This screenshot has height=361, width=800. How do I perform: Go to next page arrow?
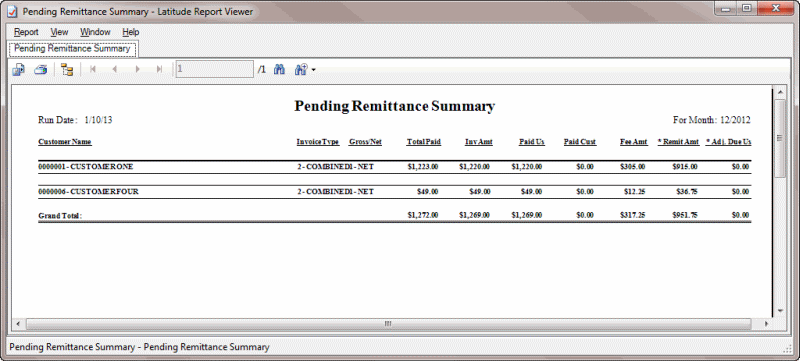[x=137, y=69]
